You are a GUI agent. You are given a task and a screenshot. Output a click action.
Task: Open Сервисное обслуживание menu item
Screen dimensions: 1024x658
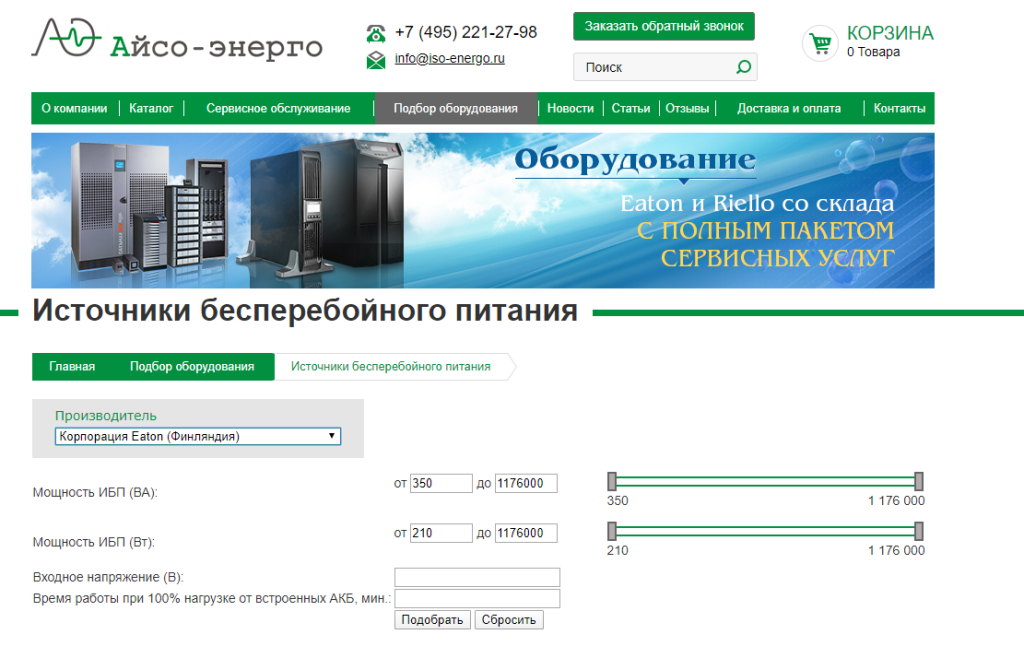[278, 108]
